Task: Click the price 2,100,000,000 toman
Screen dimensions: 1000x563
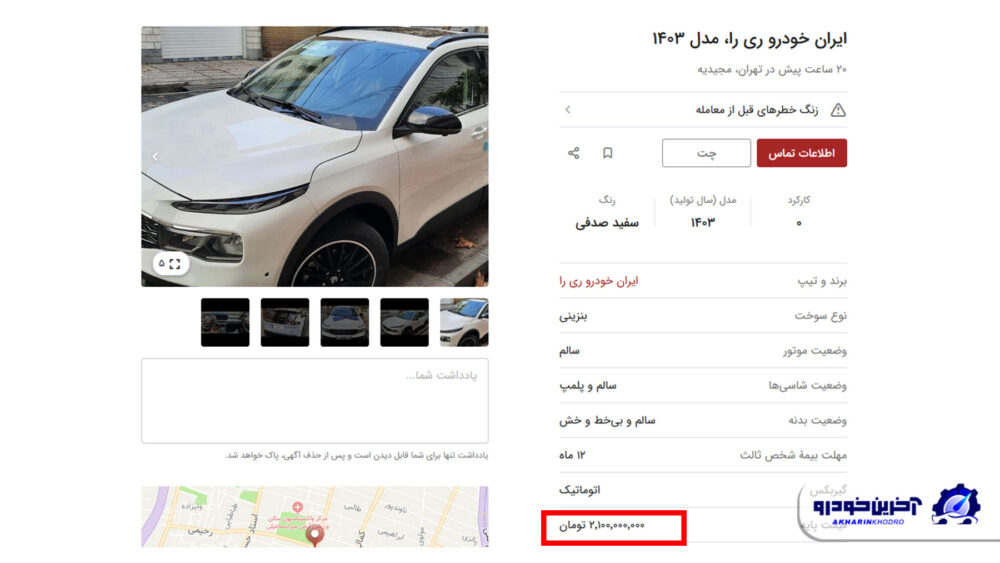Action: pyautogui.click(x=602, y=525)
